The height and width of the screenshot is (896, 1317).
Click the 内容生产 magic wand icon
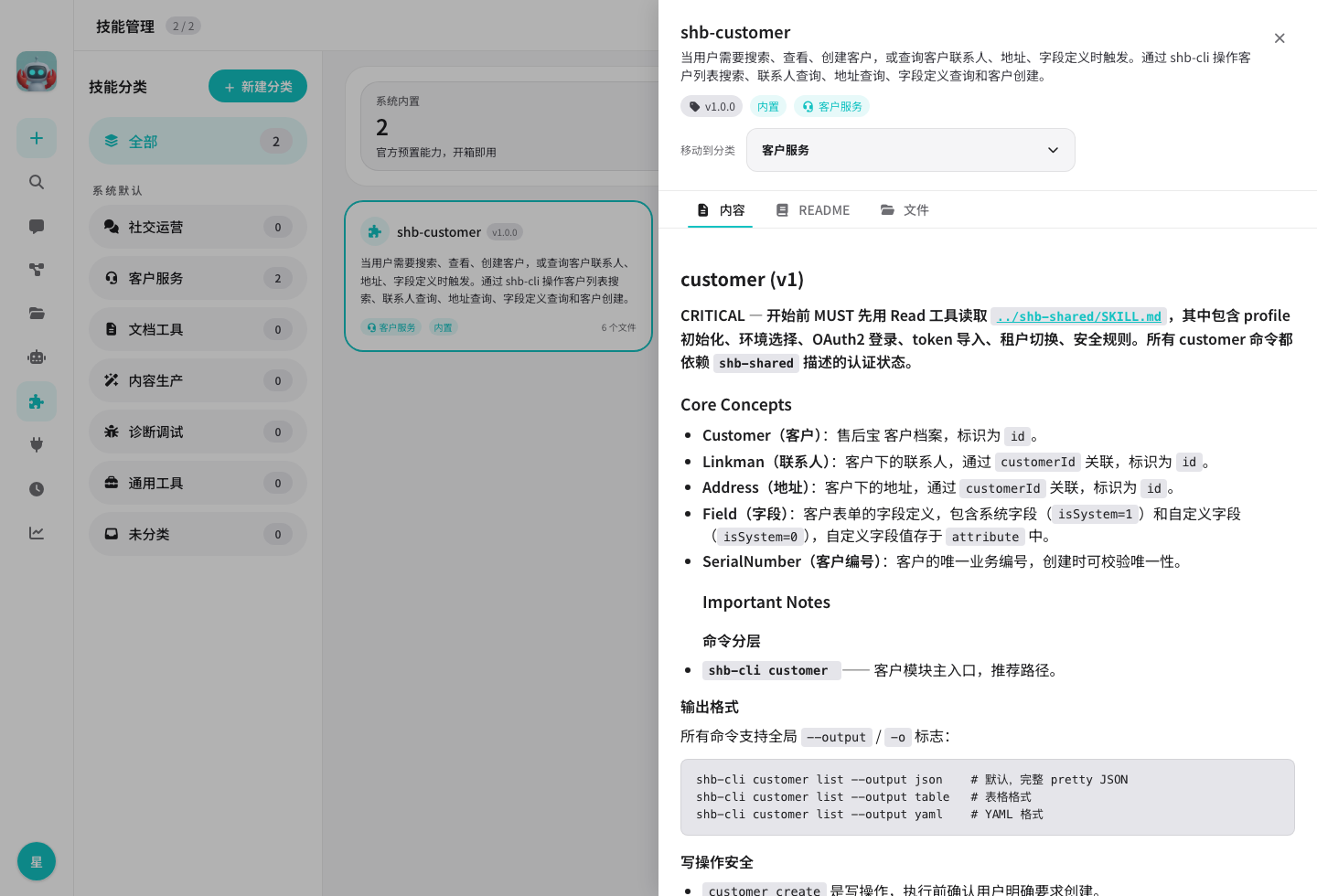112,380
